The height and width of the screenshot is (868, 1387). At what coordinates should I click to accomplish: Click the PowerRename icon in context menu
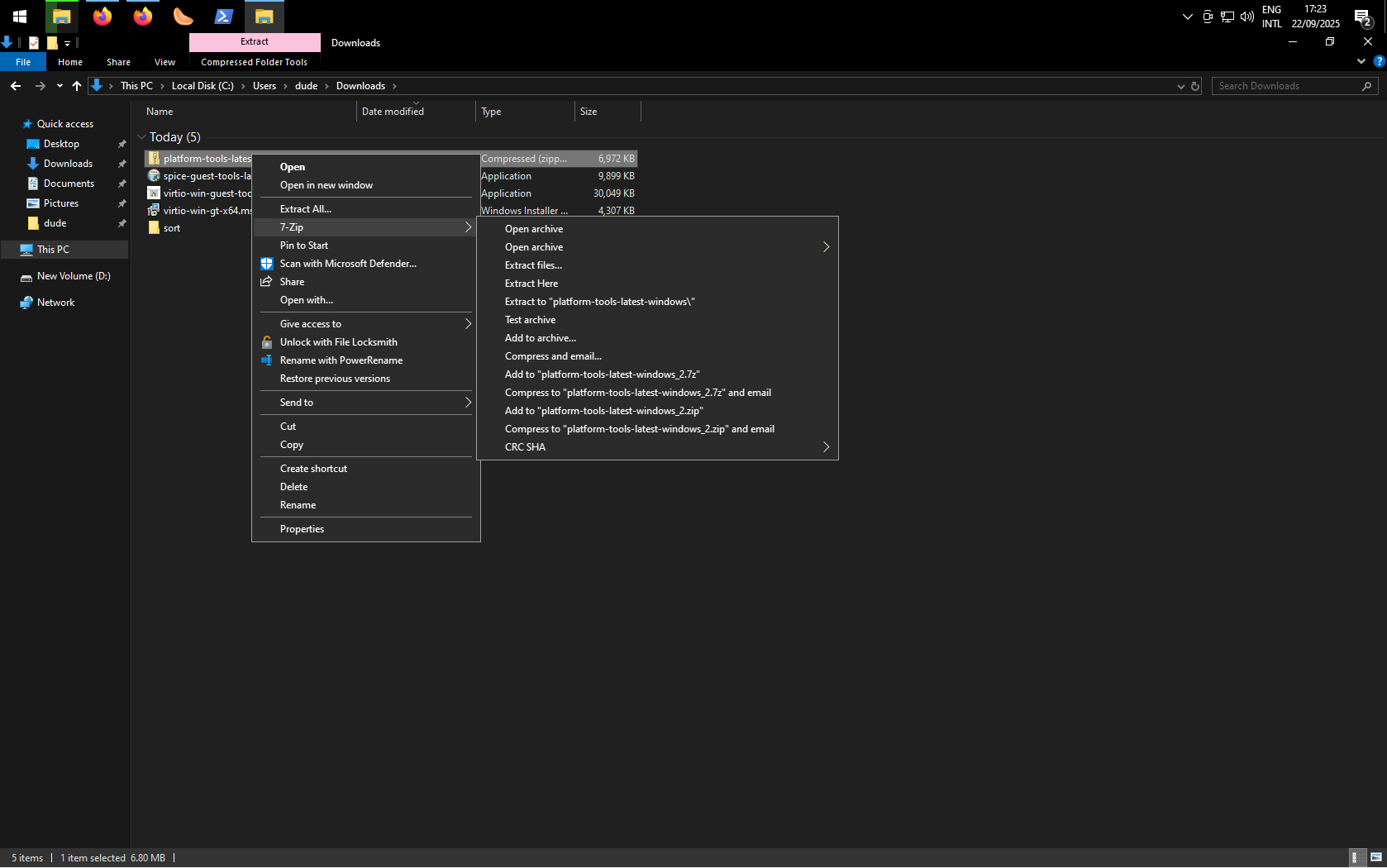267,360
